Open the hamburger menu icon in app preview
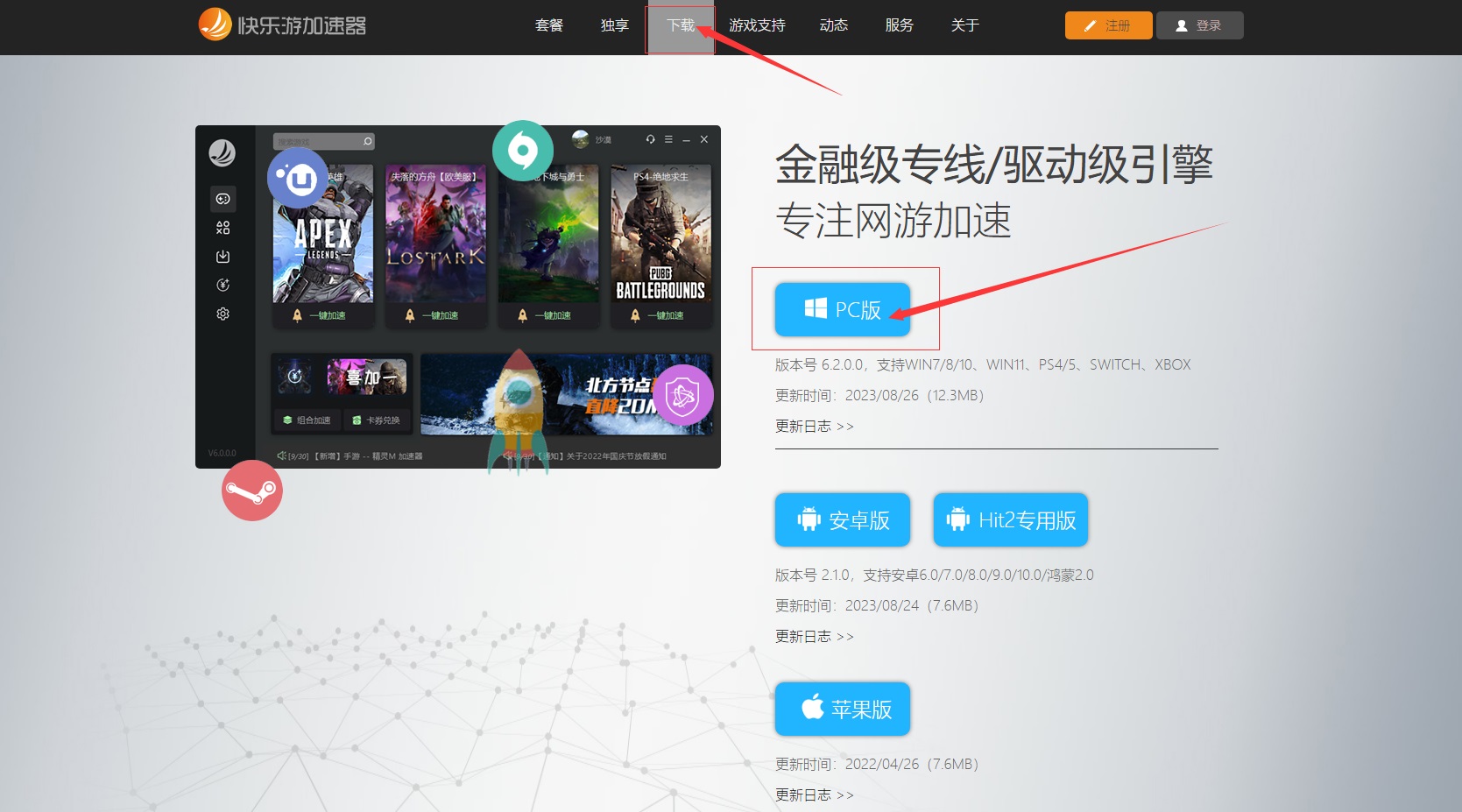This screenshot has height=812, width=1462. (668, 139)
